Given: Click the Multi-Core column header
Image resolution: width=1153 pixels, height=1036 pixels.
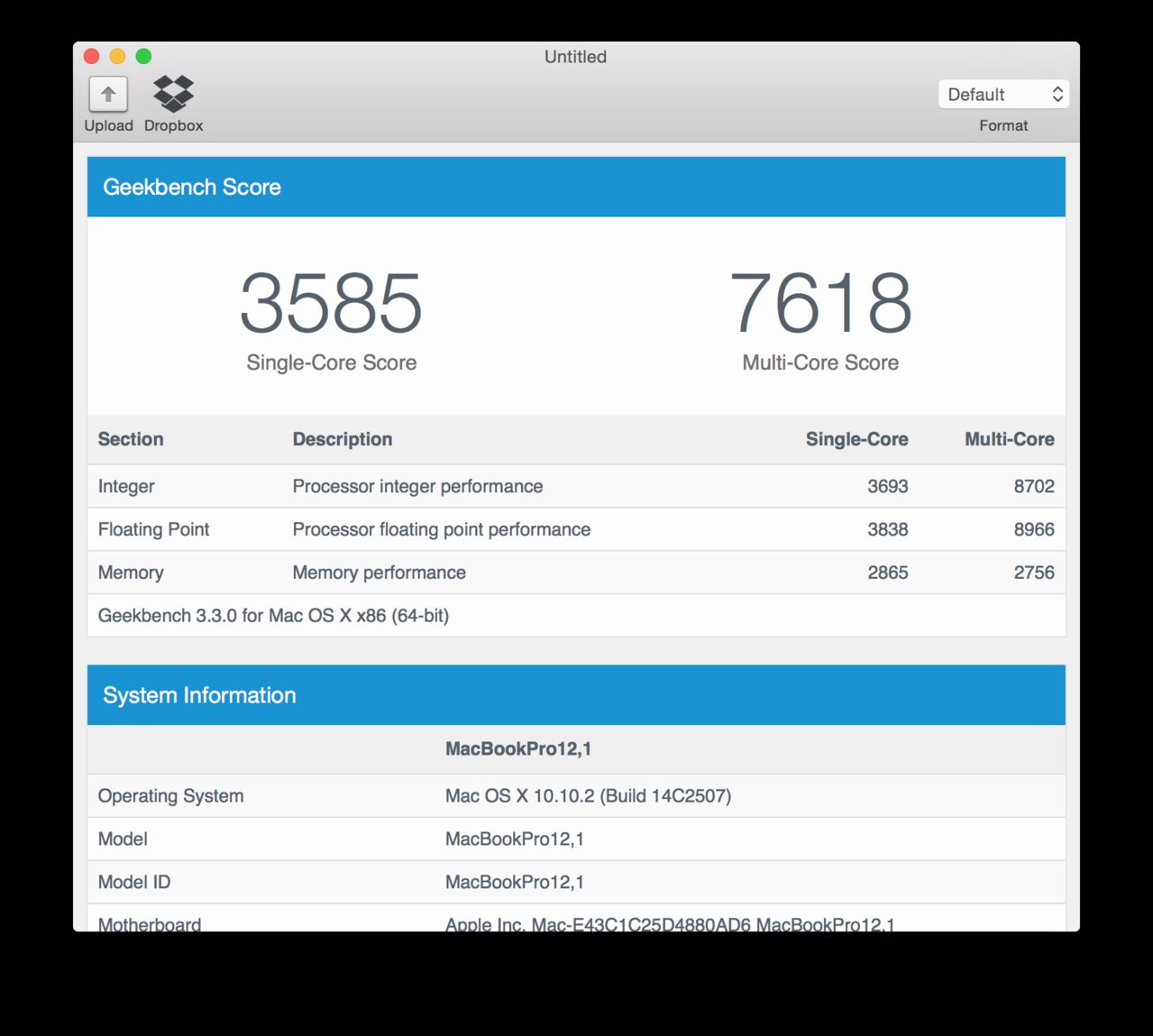Looking at the screenshot, I should tap(1010, 439).
